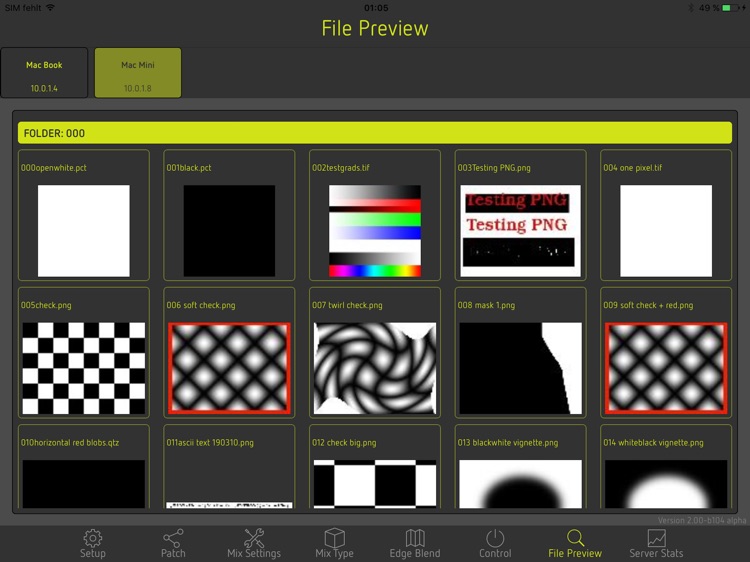Screen dimensions: 750x562
Task: Select the 005check.png checkerboard thumbnail
Action: click(x=84, y=368)
